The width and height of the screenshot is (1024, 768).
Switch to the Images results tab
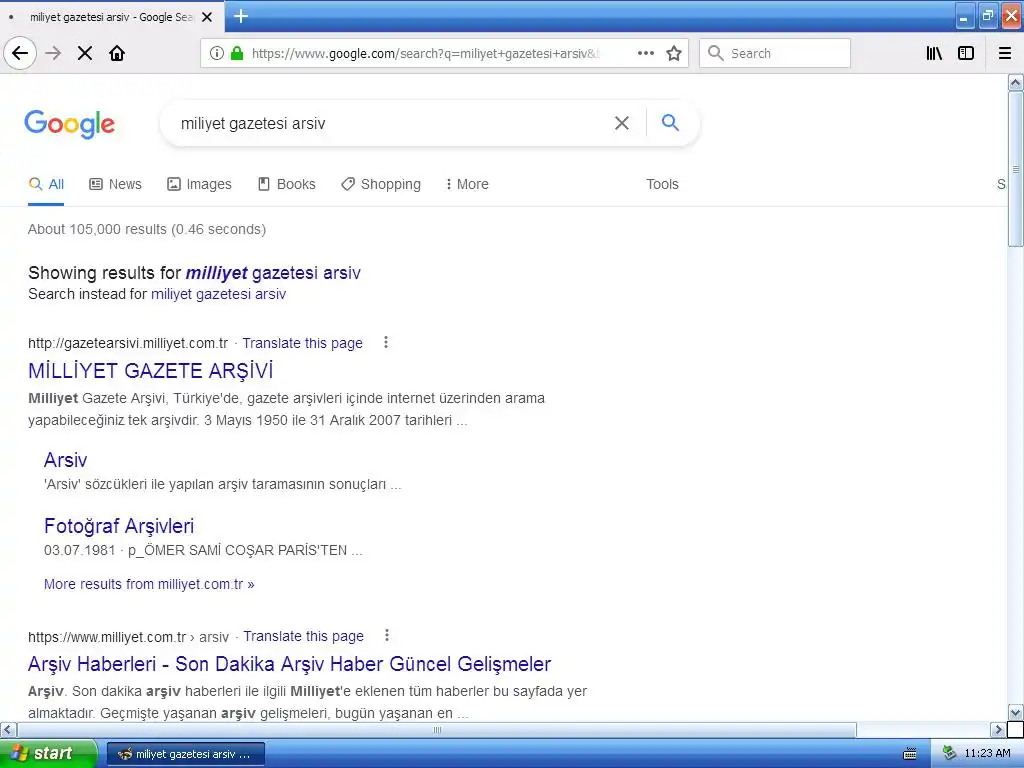click(x=199, y=184)
